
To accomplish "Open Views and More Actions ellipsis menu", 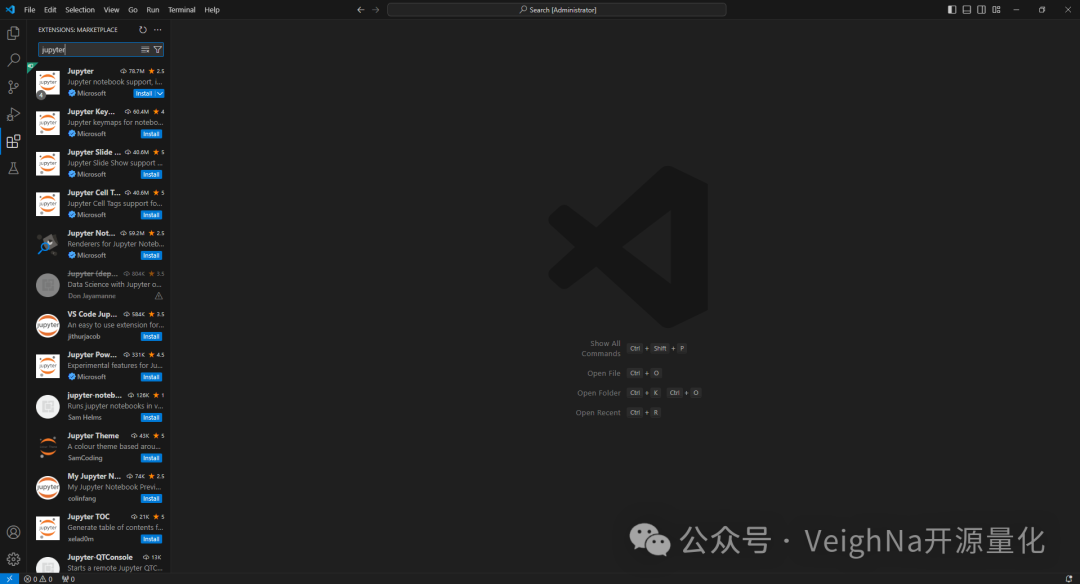I will 157,30.
